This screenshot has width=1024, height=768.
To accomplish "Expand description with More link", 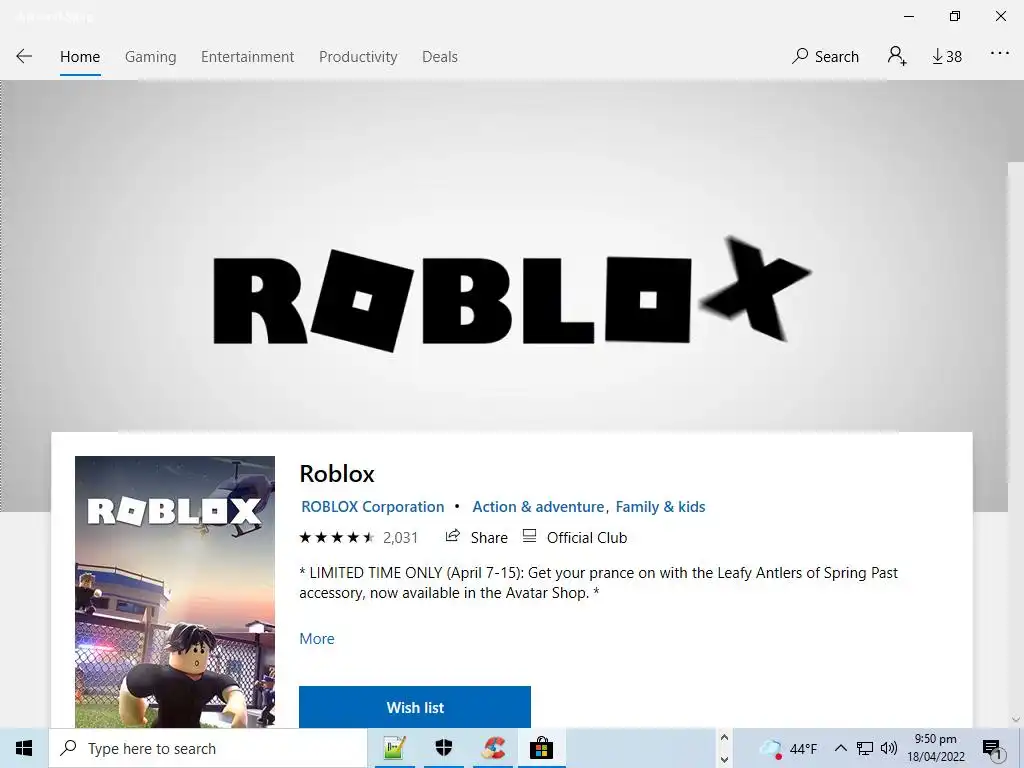I will (x=317, y=639).
